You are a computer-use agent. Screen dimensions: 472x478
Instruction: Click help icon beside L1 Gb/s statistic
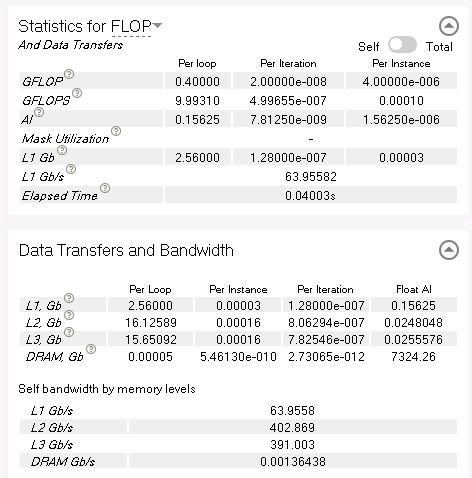(71, 169)
